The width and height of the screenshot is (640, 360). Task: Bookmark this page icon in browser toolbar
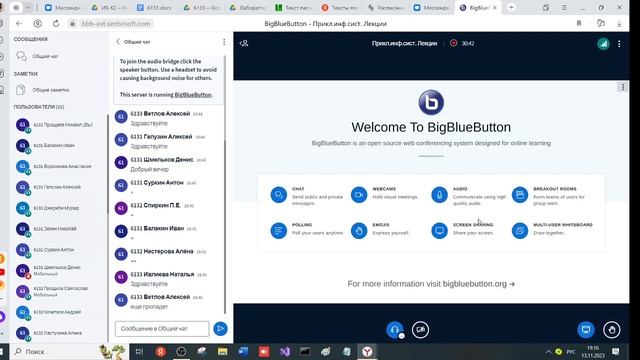[579, 24]
